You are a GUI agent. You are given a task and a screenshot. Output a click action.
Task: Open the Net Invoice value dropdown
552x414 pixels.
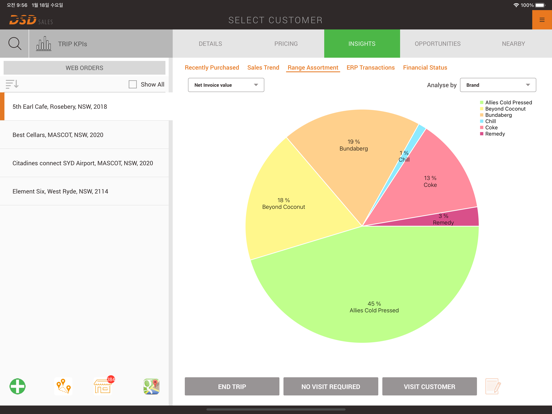point(226,85)
